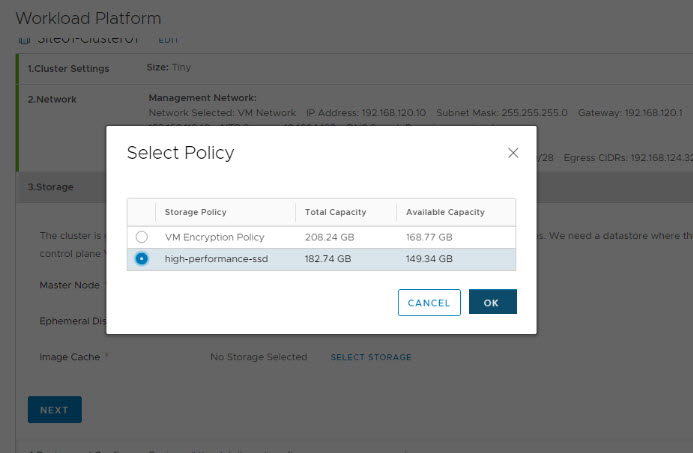Click the high-performance-ssd policy name
693x453 pixels.
tap(216, 259)
